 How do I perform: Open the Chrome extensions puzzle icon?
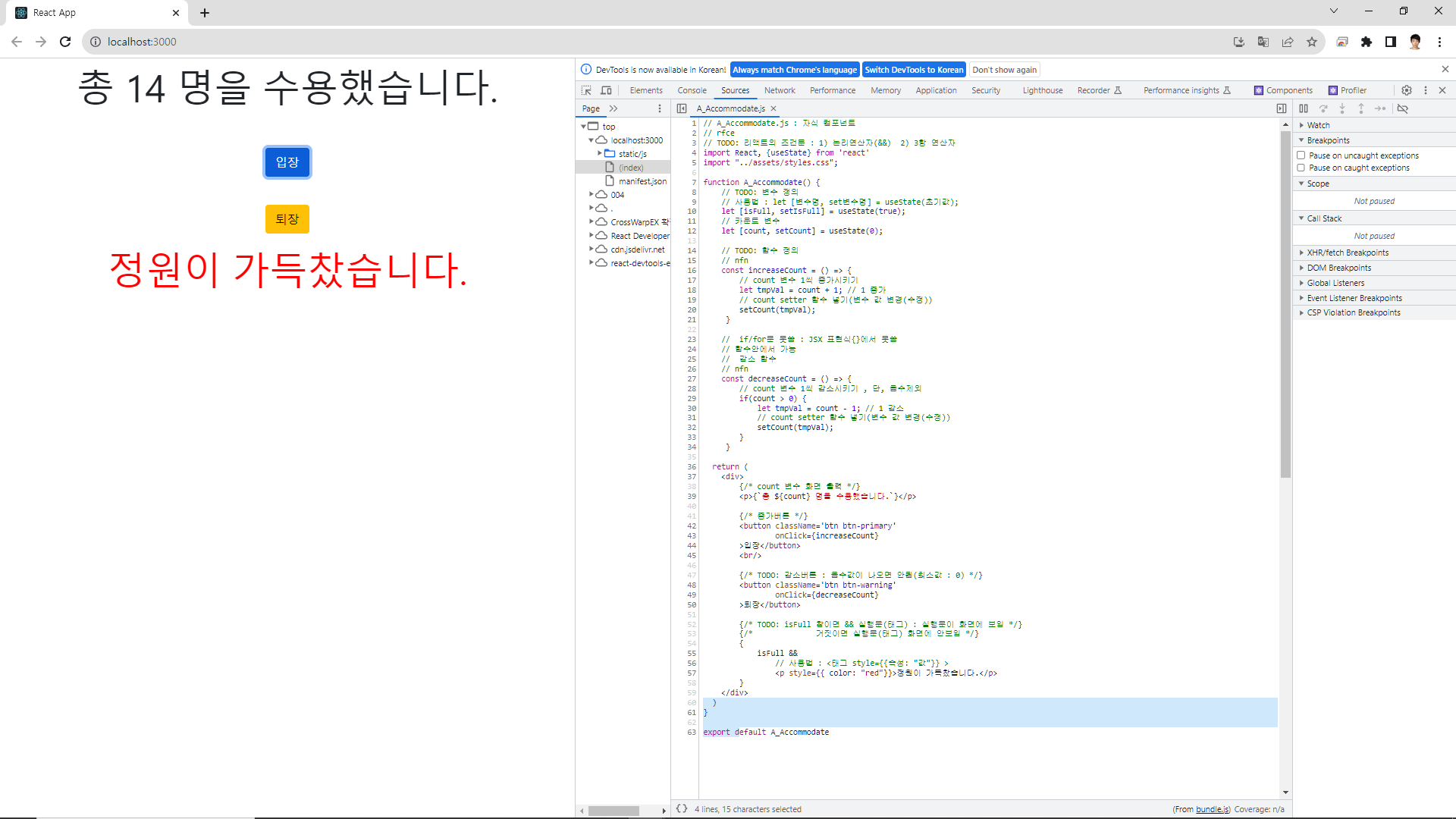tap(1366, 42)
